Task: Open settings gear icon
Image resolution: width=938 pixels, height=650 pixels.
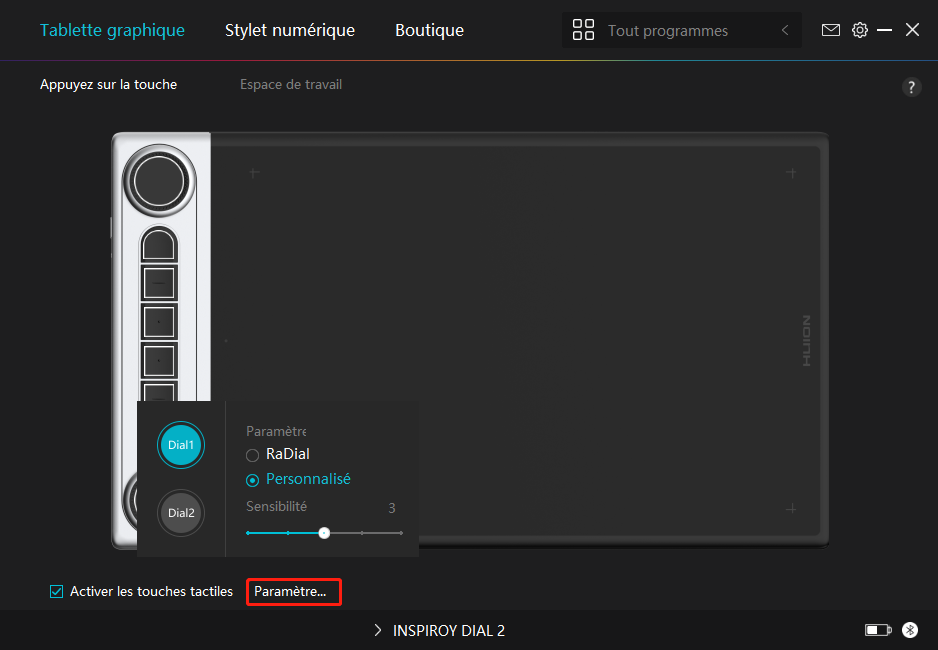Action: click(860, 30)
